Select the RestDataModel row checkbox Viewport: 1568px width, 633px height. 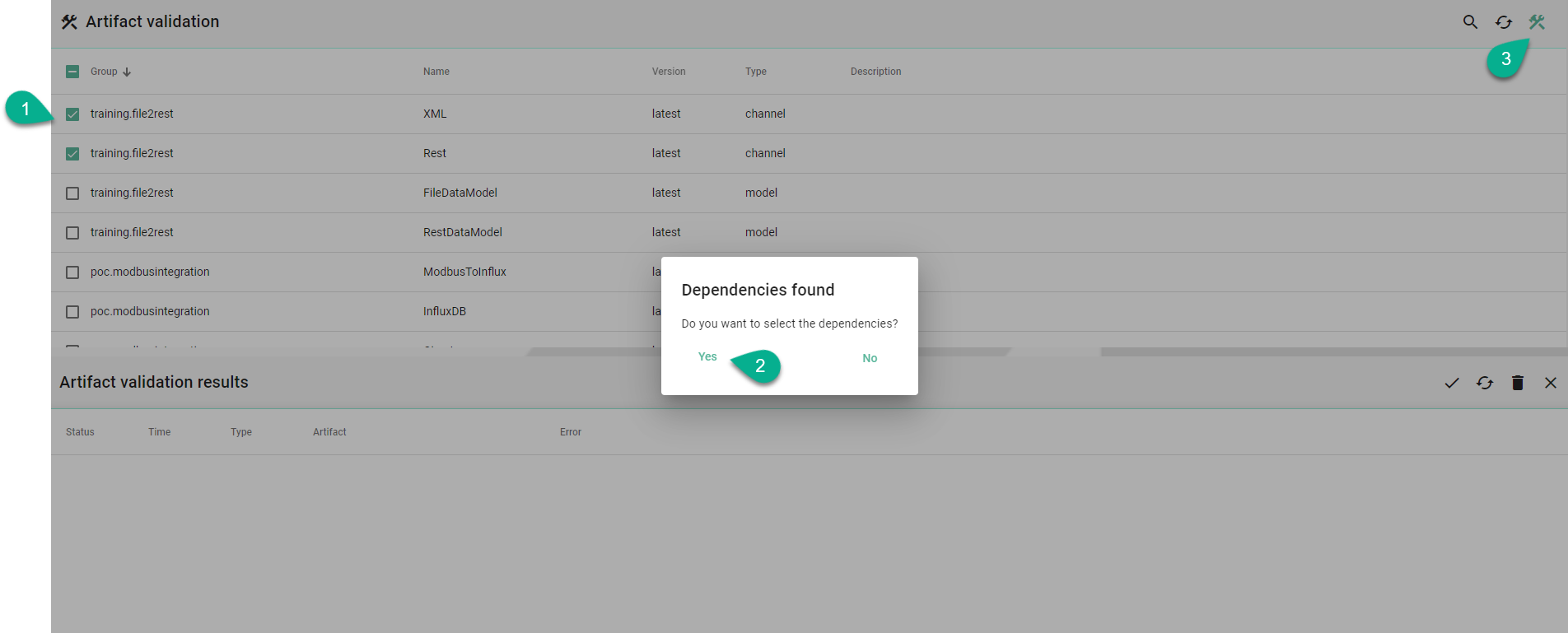[x=72, y=233]
